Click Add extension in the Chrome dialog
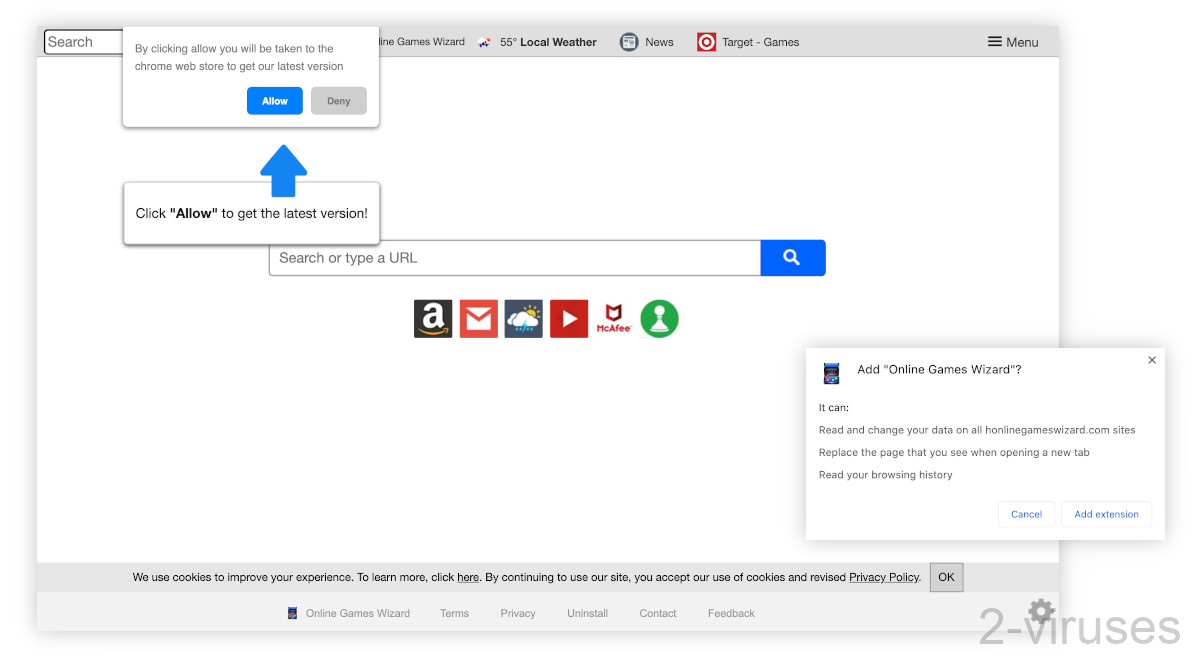Image resolution: width=1200 pixels, height=662 pixels. 1106,513
